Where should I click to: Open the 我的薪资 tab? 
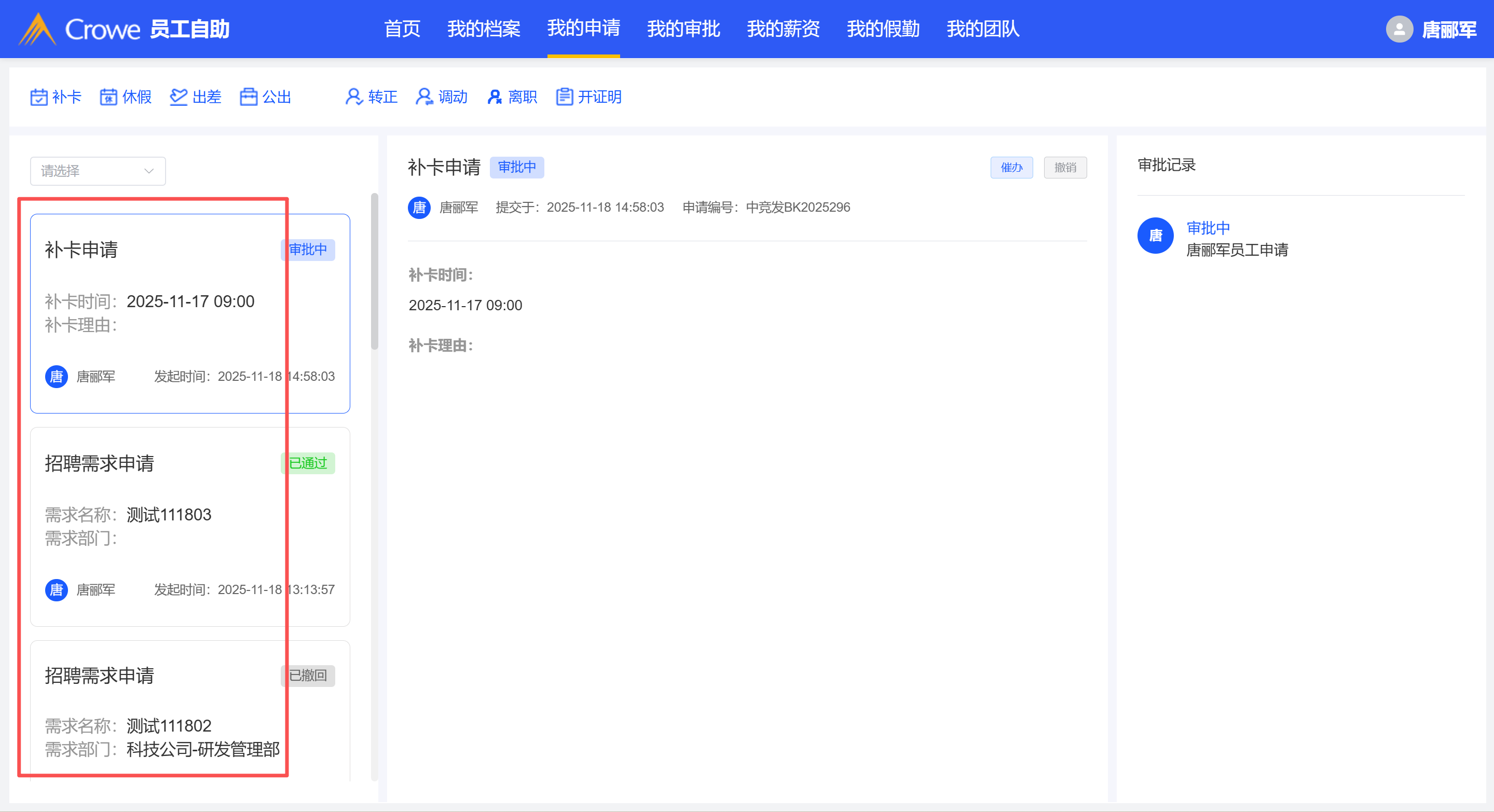783,29
